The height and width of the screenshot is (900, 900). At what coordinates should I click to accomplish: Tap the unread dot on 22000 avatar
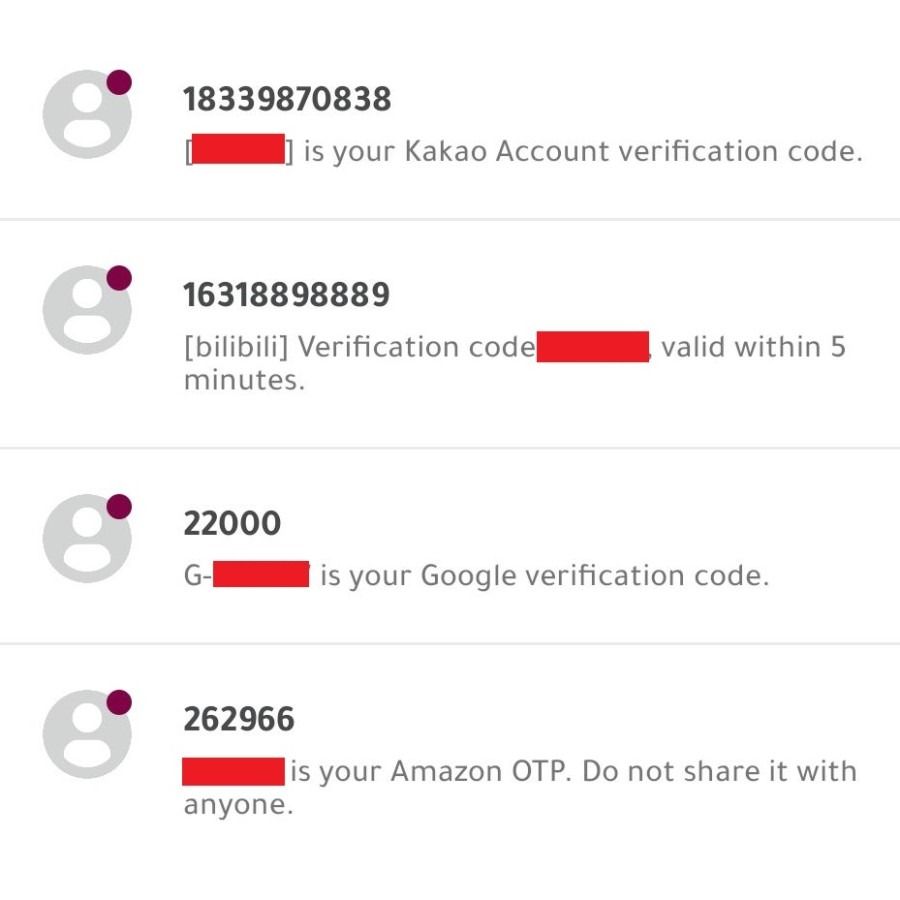tap(119, 506)
